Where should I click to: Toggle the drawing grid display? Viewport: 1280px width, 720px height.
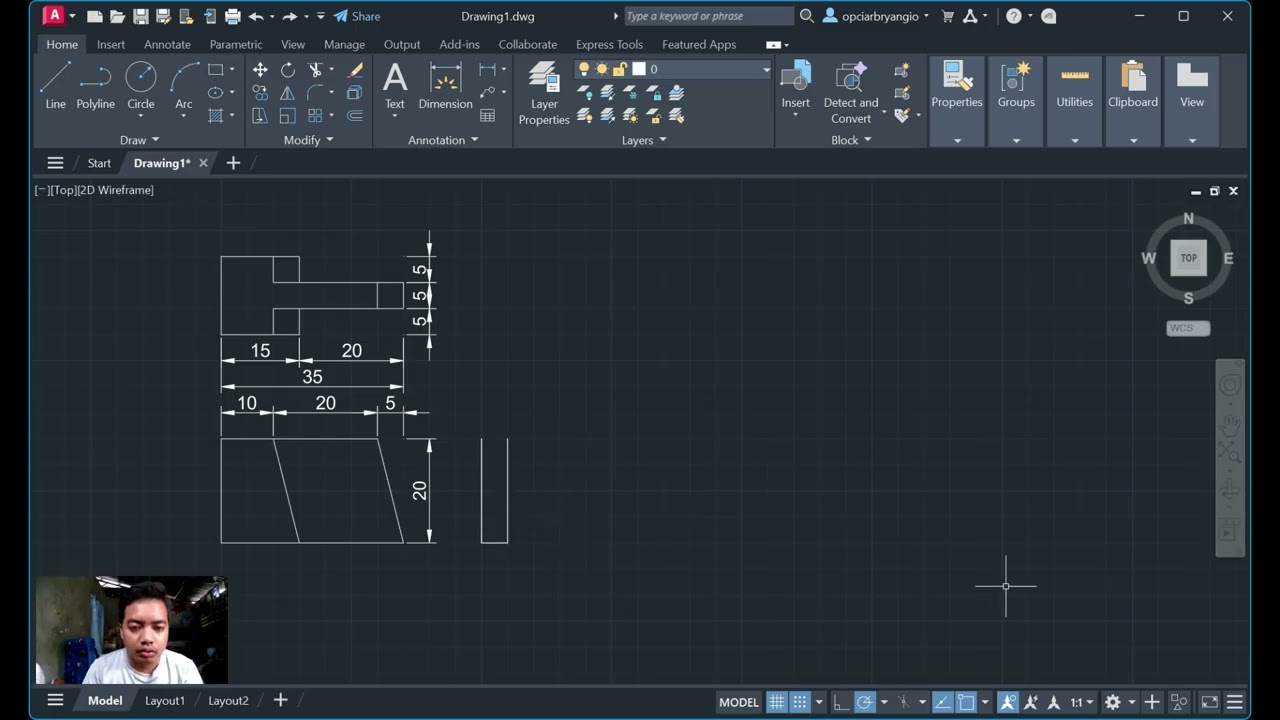[x=776, y=702]
